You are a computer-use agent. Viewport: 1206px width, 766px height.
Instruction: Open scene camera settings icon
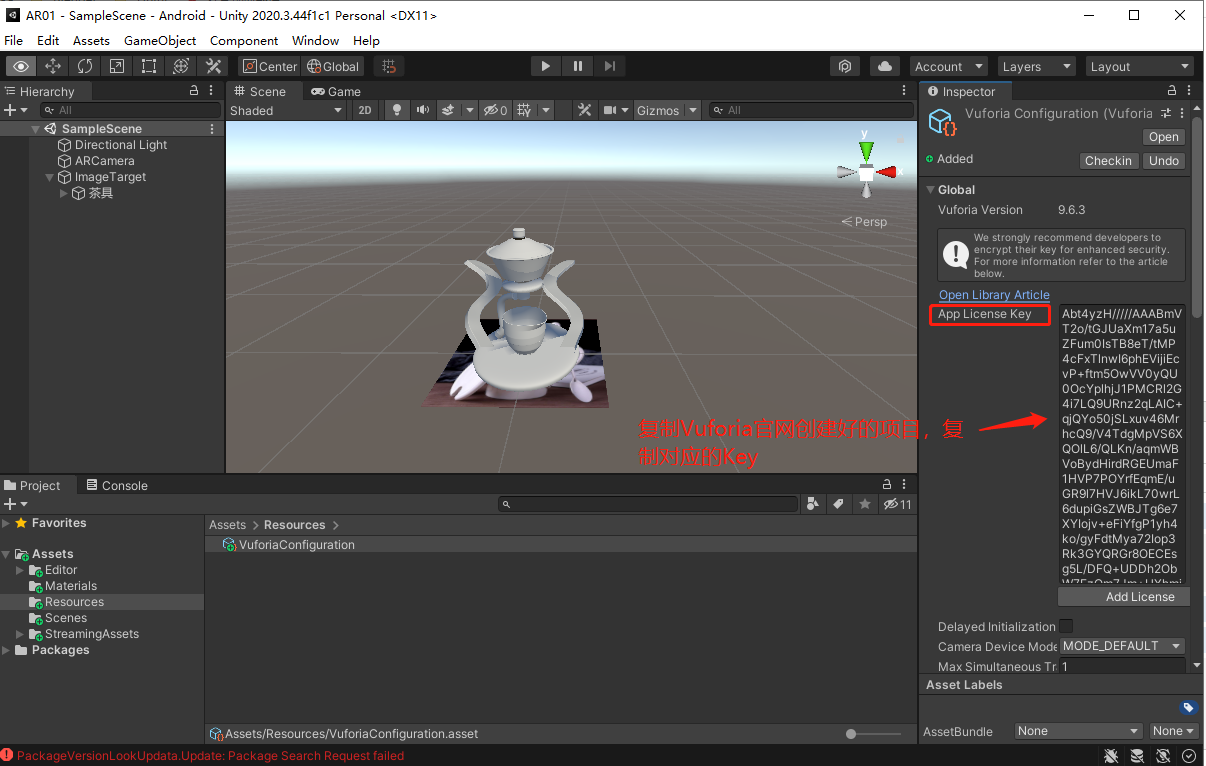coord(610,110)
